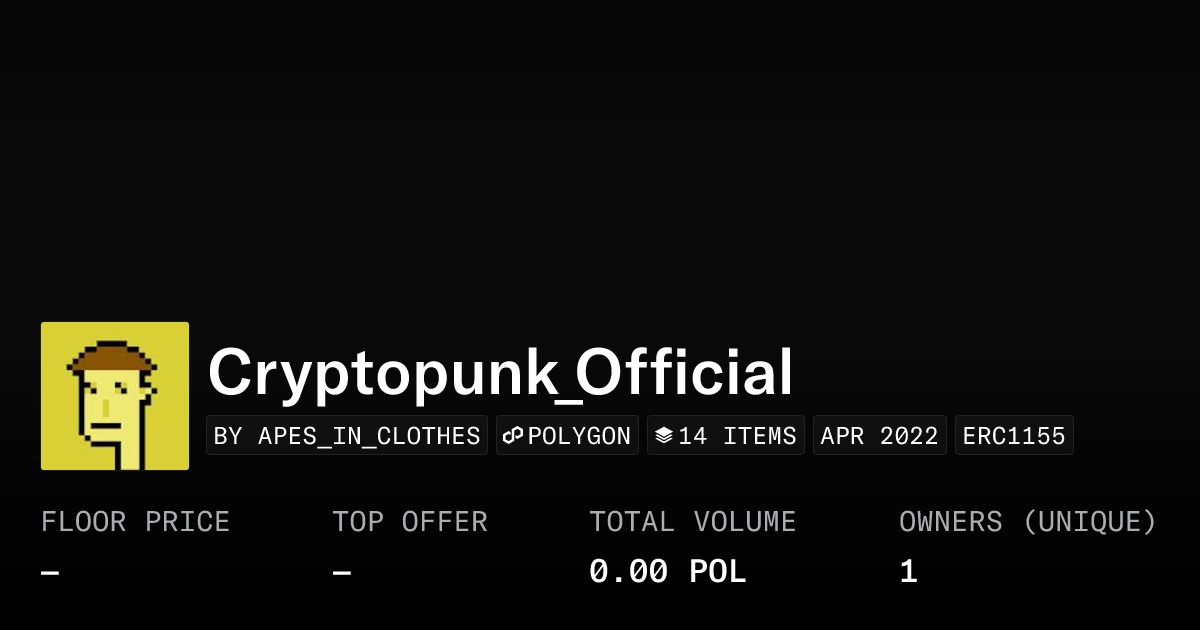The width and height of the screenshot is (1200, 630).
Task: Select the ERC1155 token standard badge
Action: point(1014,436)
